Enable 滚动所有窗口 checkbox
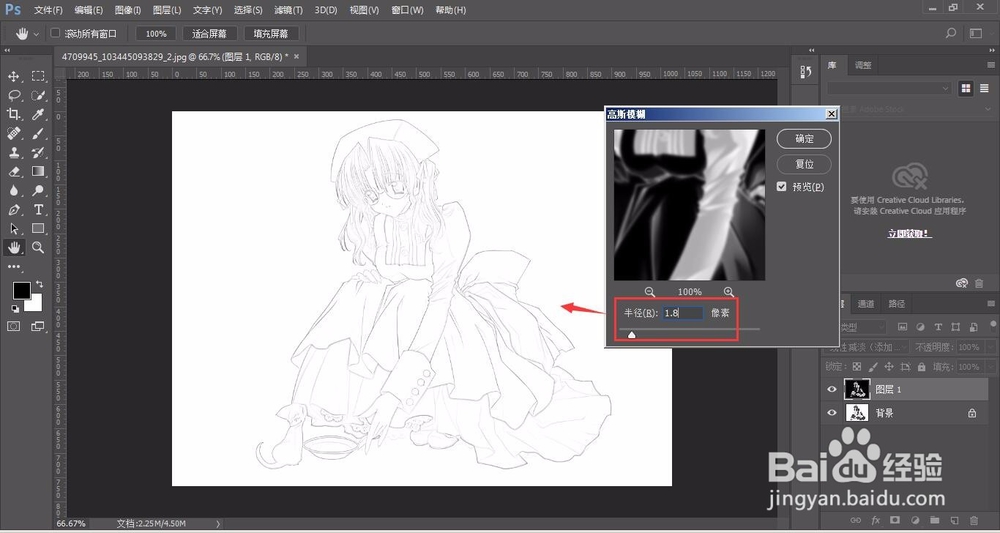This screenshot has width=1000, height=533. (55, 33)
